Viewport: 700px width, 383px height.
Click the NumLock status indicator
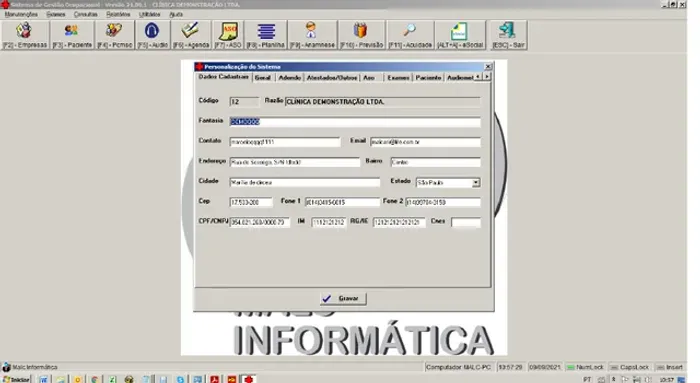pos(585,367)
